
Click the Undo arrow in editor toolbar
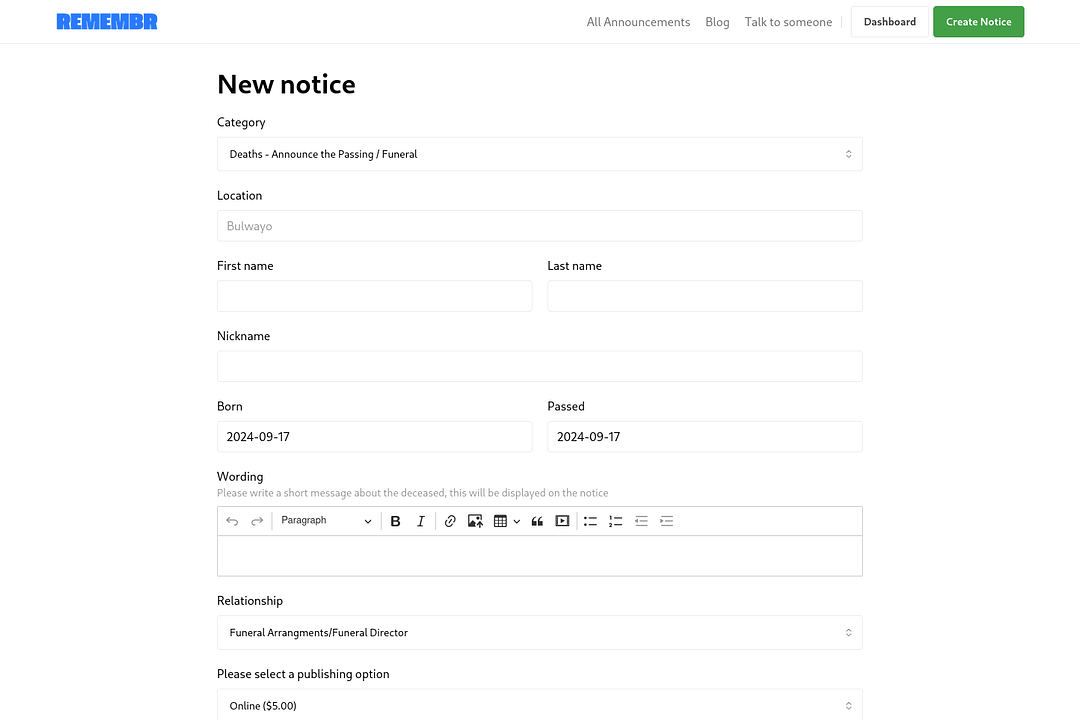tap(232, 521)
